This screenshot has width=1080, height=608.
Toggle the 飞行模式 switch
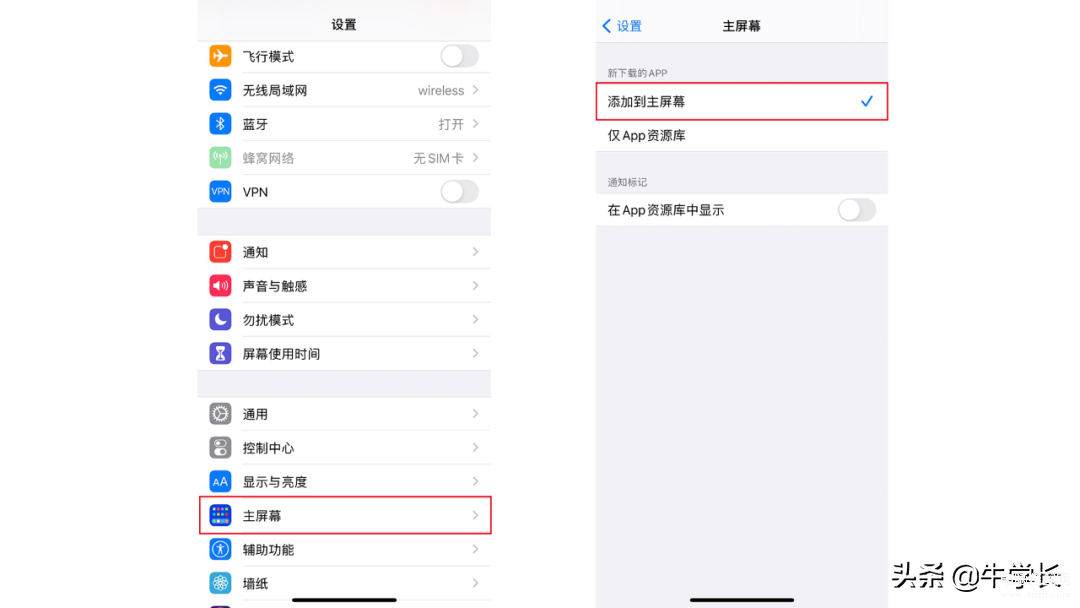tap(459, 56)
